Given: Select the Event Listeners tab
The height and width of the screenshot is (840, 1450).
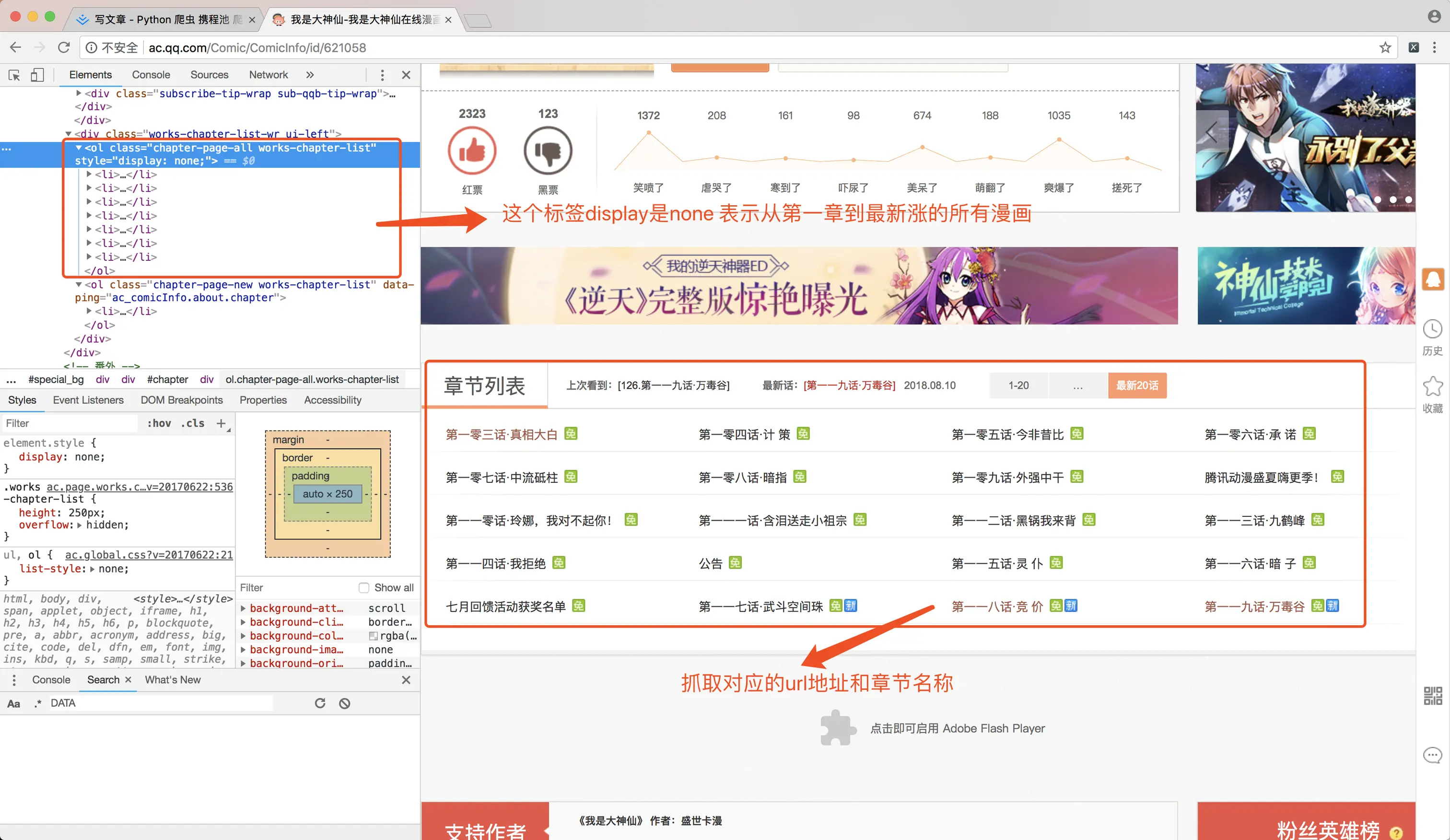Looking at the screenshot, I should click(x=88, y=400).
